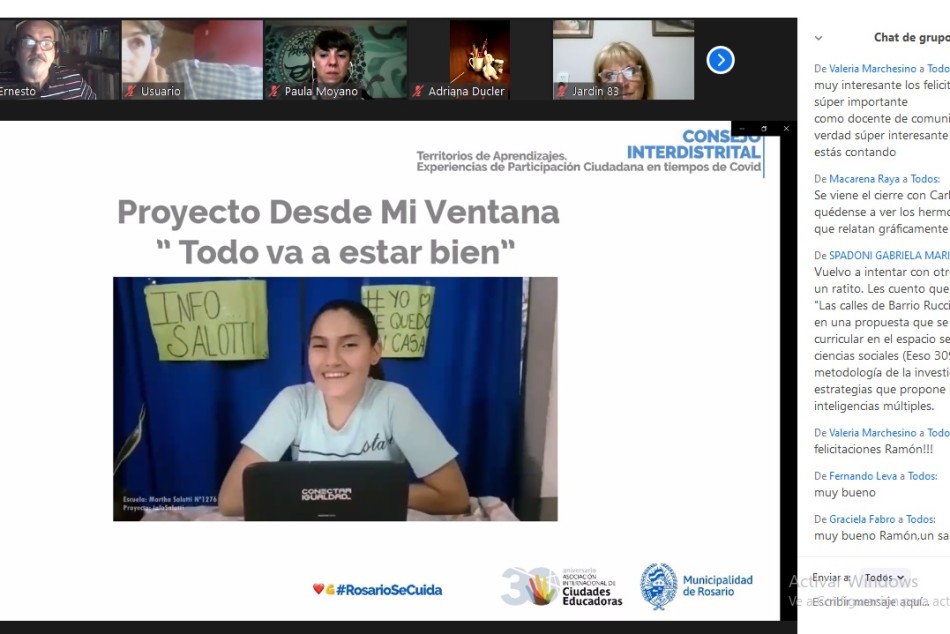This screenshot has height=634, width=950.
Task: Click the muted mic icon on Usuario's tile
Action: coord(129,90)
